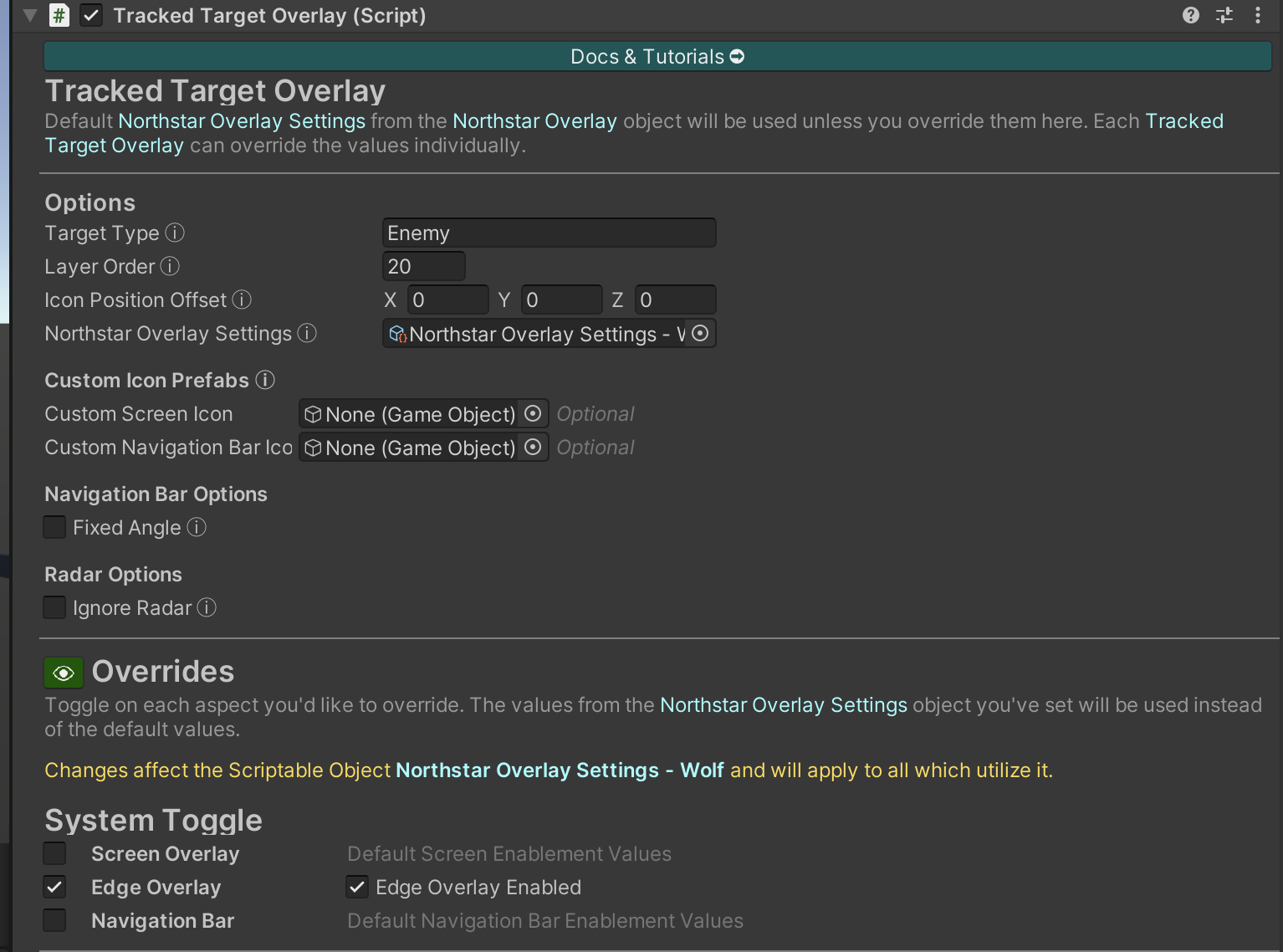1283x952 pixels.
Task: Open the Target Type Enemy dropdown
Action: tap(549, 233)
